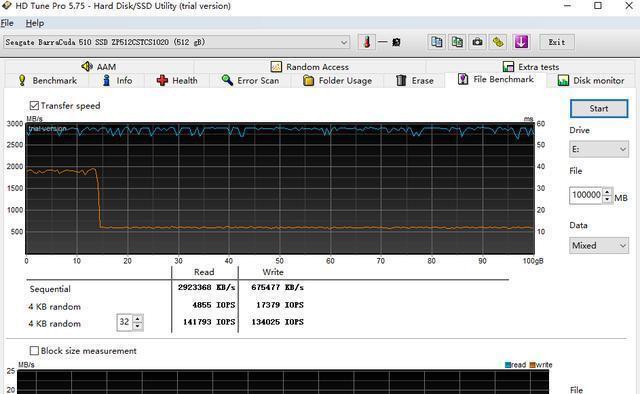640x394 pixels.
Task: Click the sequential read value 2923368 KB/s
Action: click(x=206, y=287)
